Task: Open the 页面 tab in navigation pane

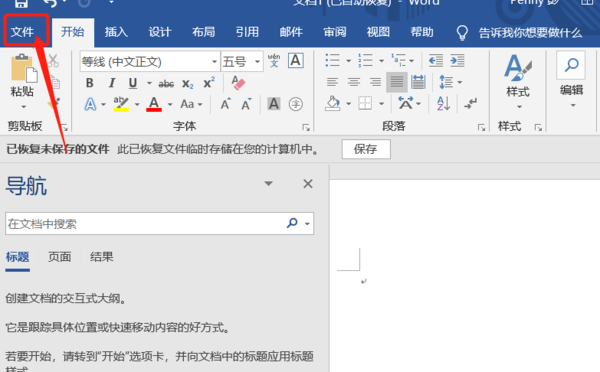Action: click(x=60, y=257)
